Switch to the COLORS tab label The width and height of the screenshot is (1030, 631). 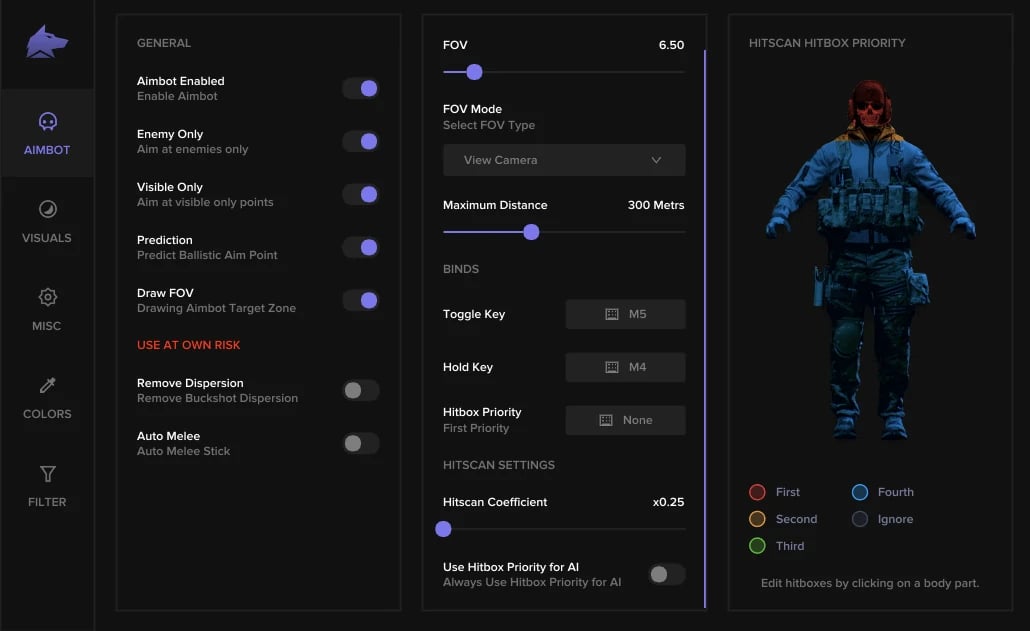pyautogui.click(x=47, y=414)
